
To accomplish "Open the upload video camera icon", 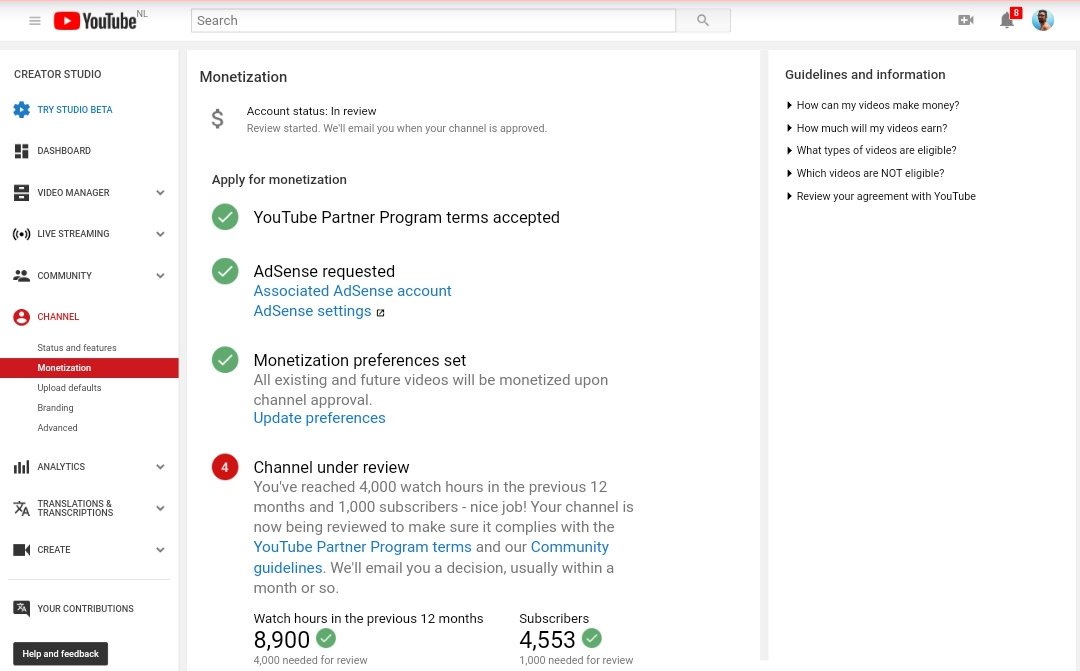I will tap(966, 21).
